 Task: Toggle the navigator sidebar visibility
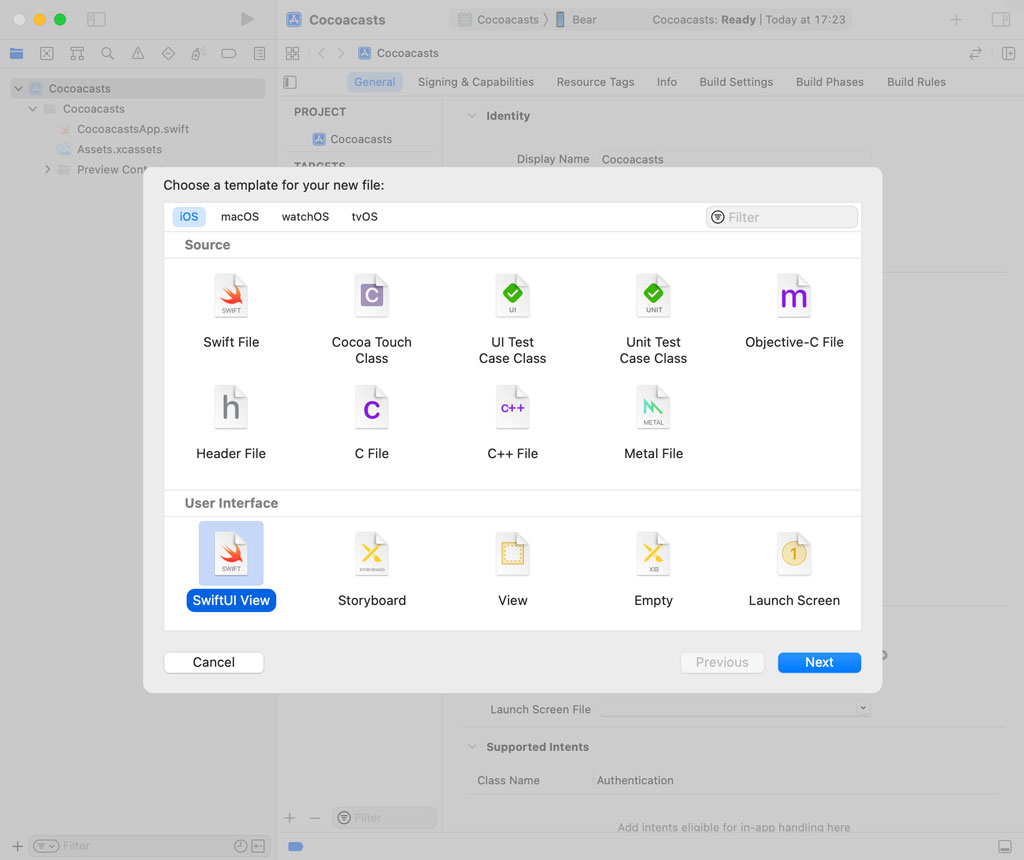point(96,20)
